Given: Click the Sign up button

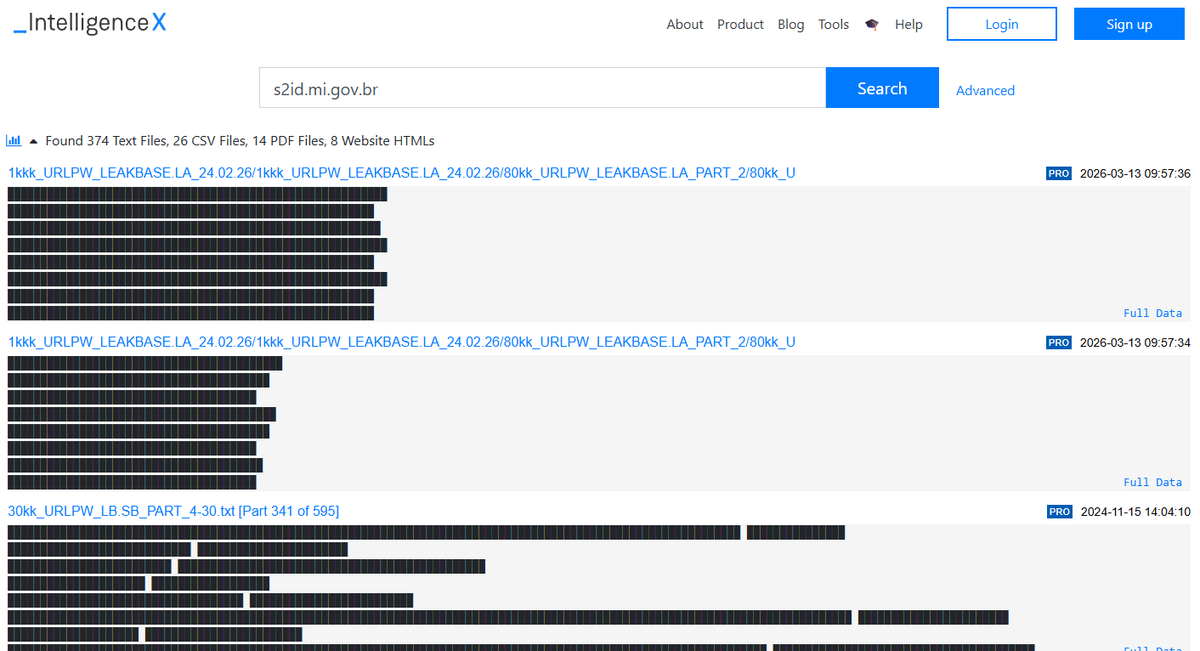Looking at the screenshot, I should [1129, 24].
